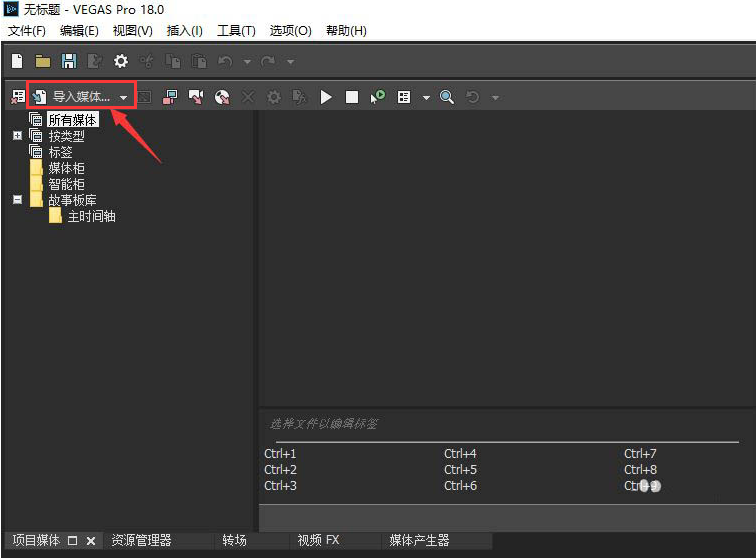
Task: Click the media properties gear icon
Action: tap(274, 97)
